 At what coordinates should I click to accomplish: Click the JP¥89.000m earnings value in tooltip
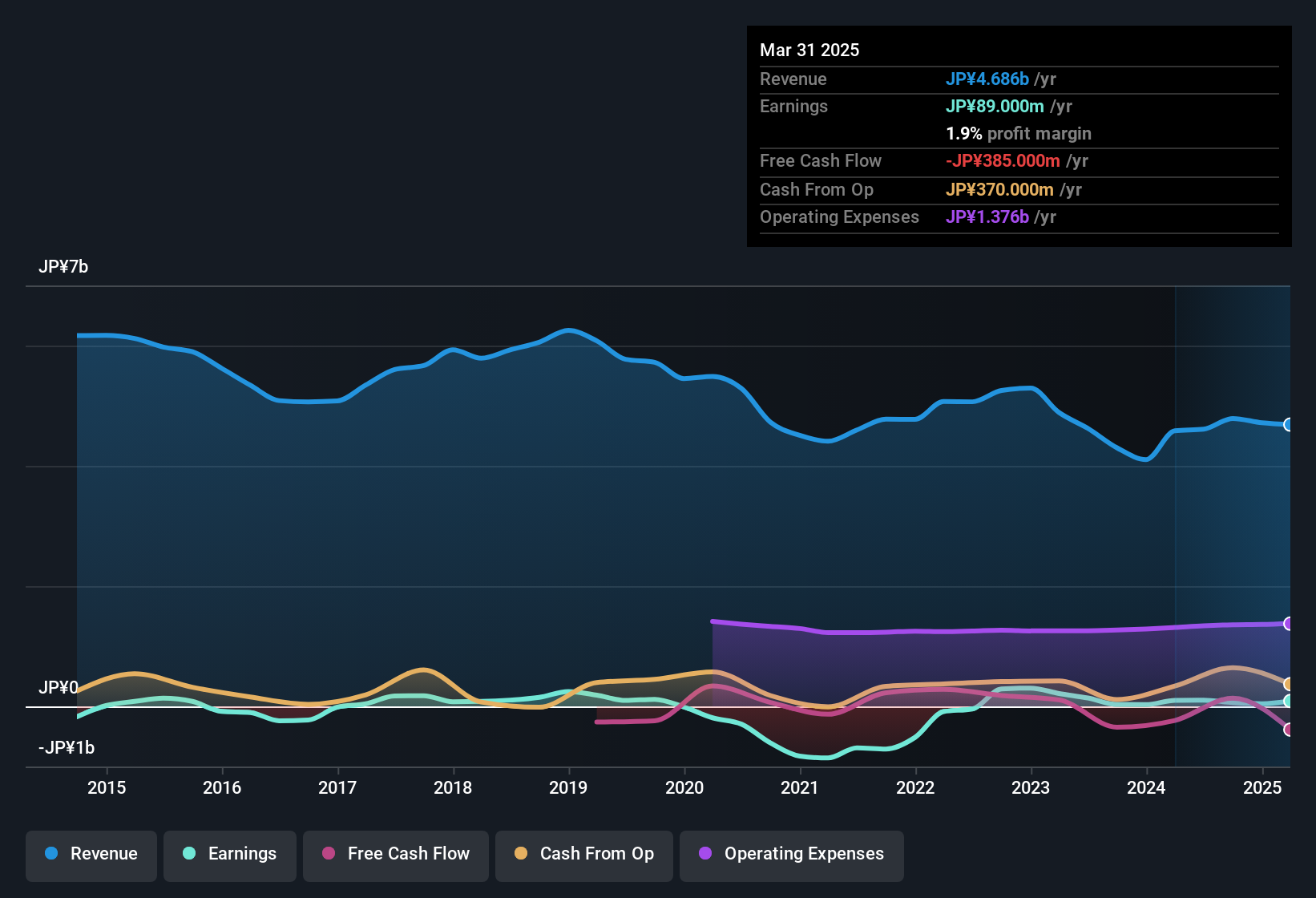click(x=995, y=106)
